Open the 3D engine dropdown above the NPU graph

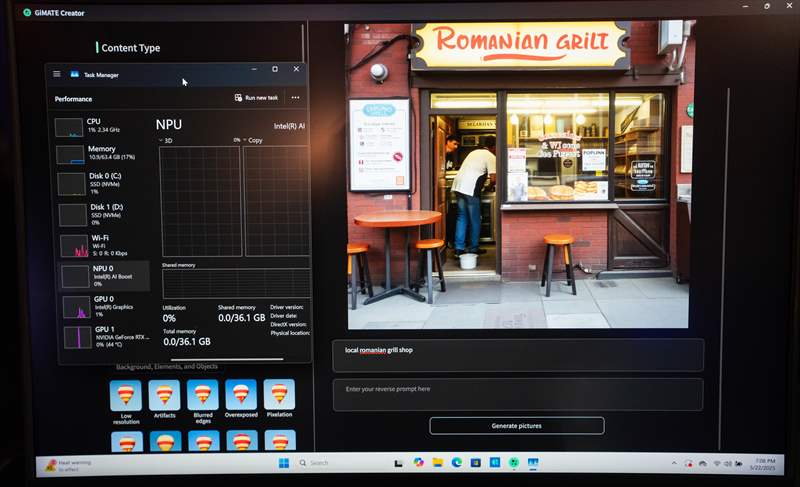click(x=165, y=140)
